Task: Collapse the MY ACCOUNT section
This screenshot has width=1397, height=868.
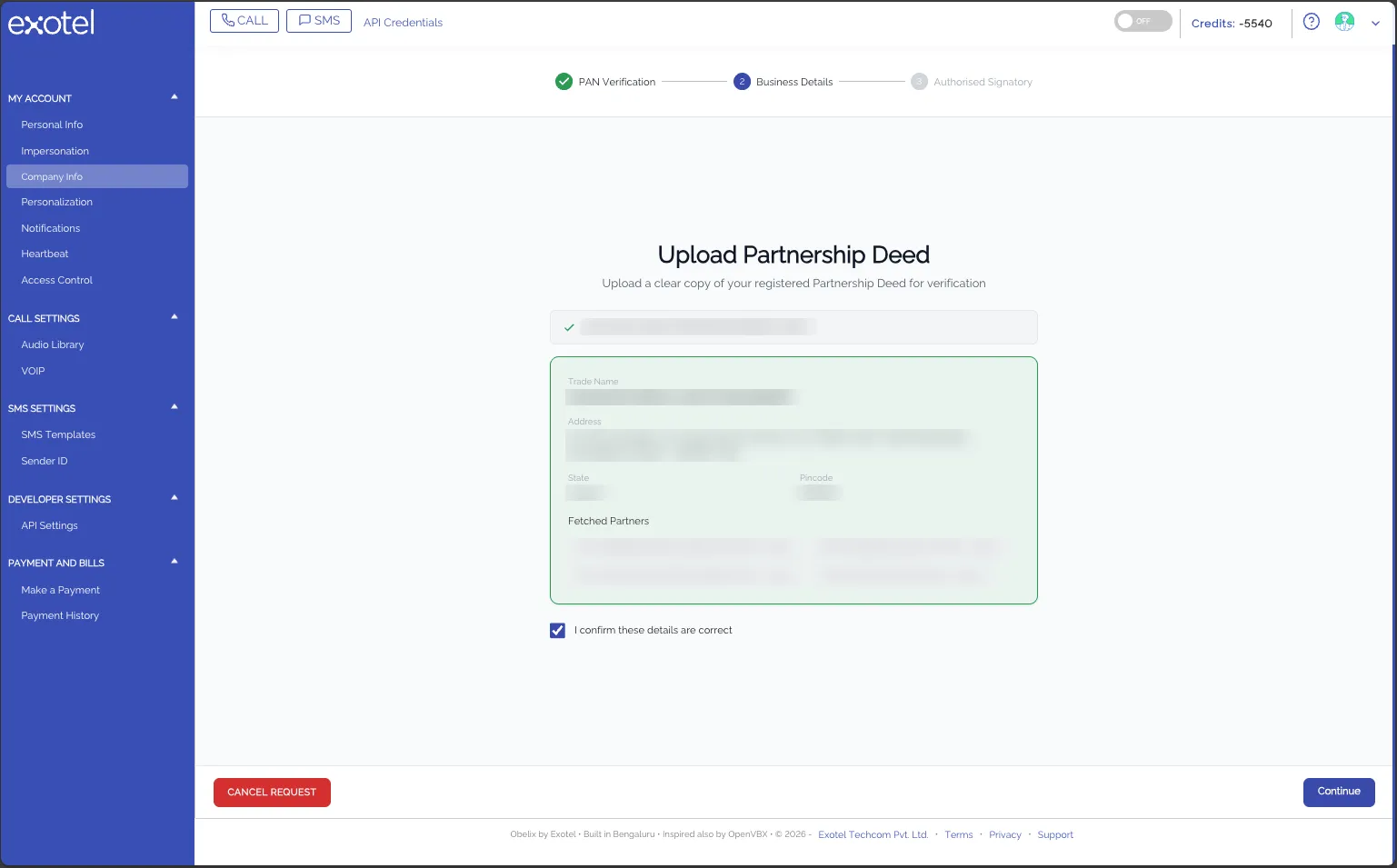Action: coord(175,97)
